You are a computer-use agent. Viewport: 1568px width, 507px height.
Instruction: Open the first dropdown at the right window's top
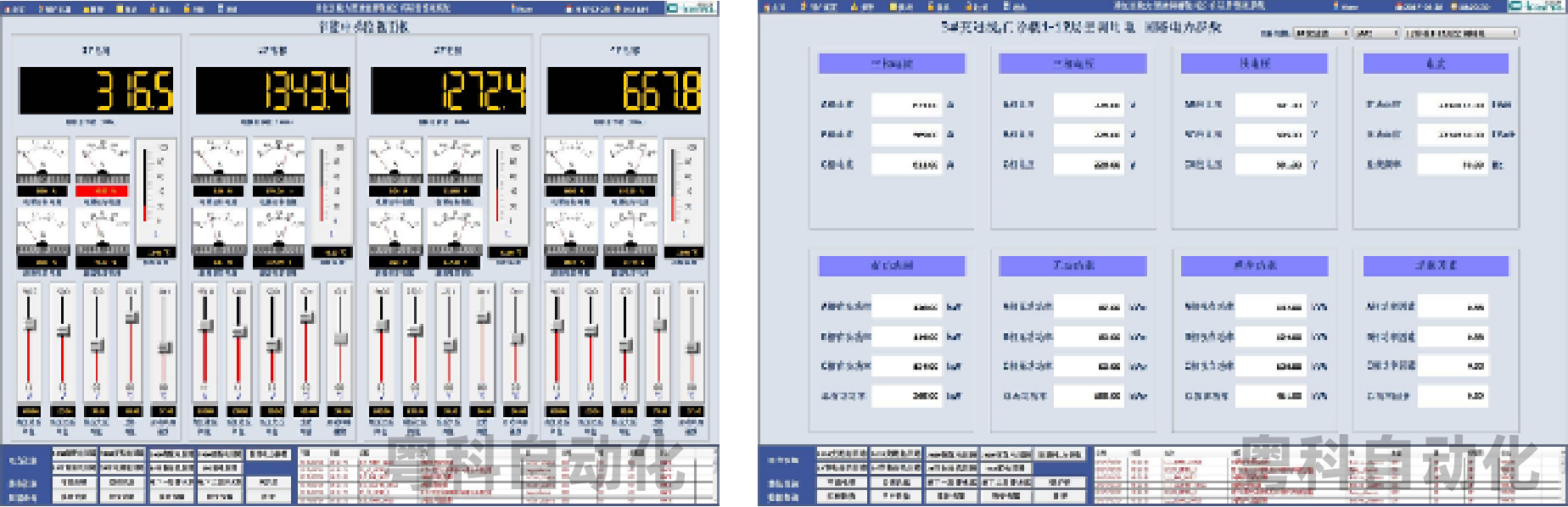point(1321,34)
